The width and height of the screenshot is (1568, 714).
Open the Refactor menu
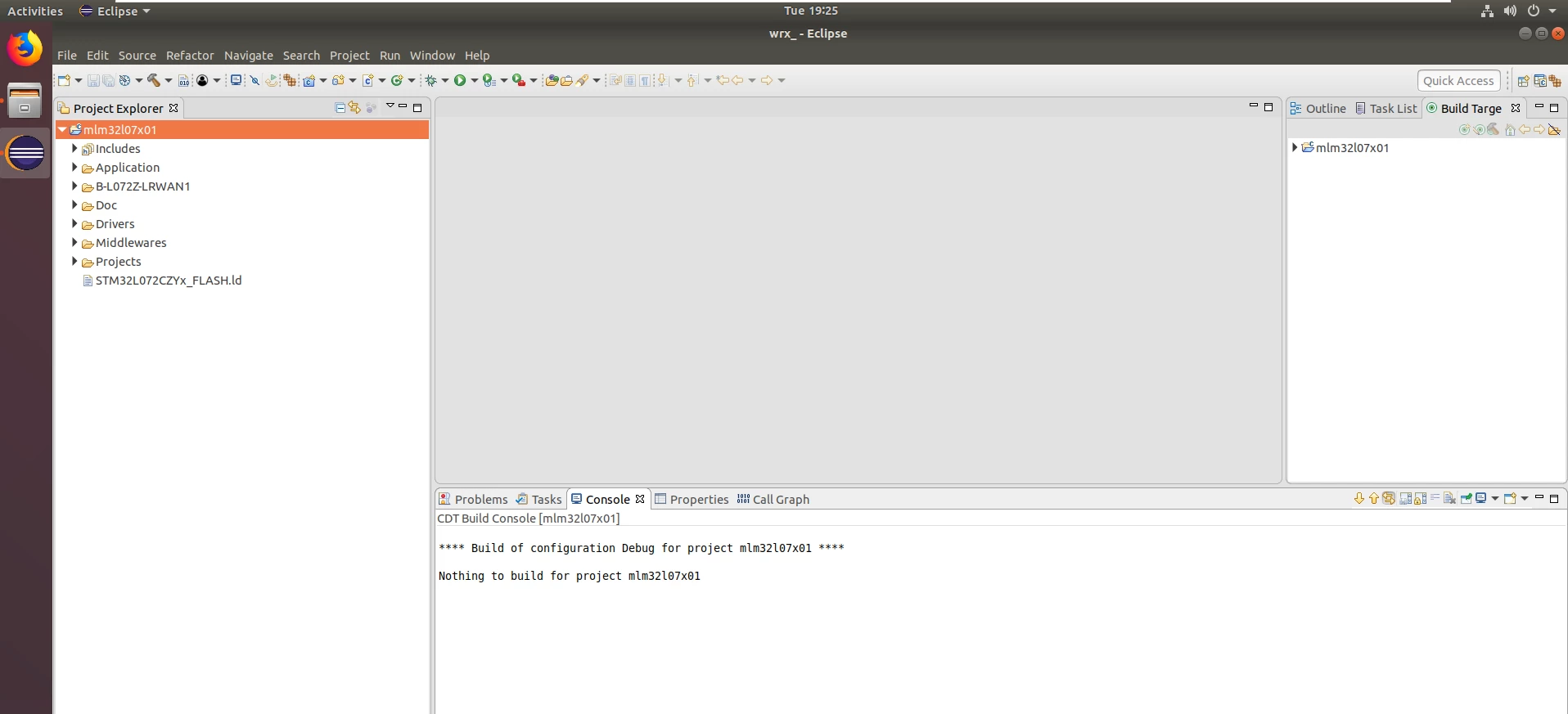point(190,56)
